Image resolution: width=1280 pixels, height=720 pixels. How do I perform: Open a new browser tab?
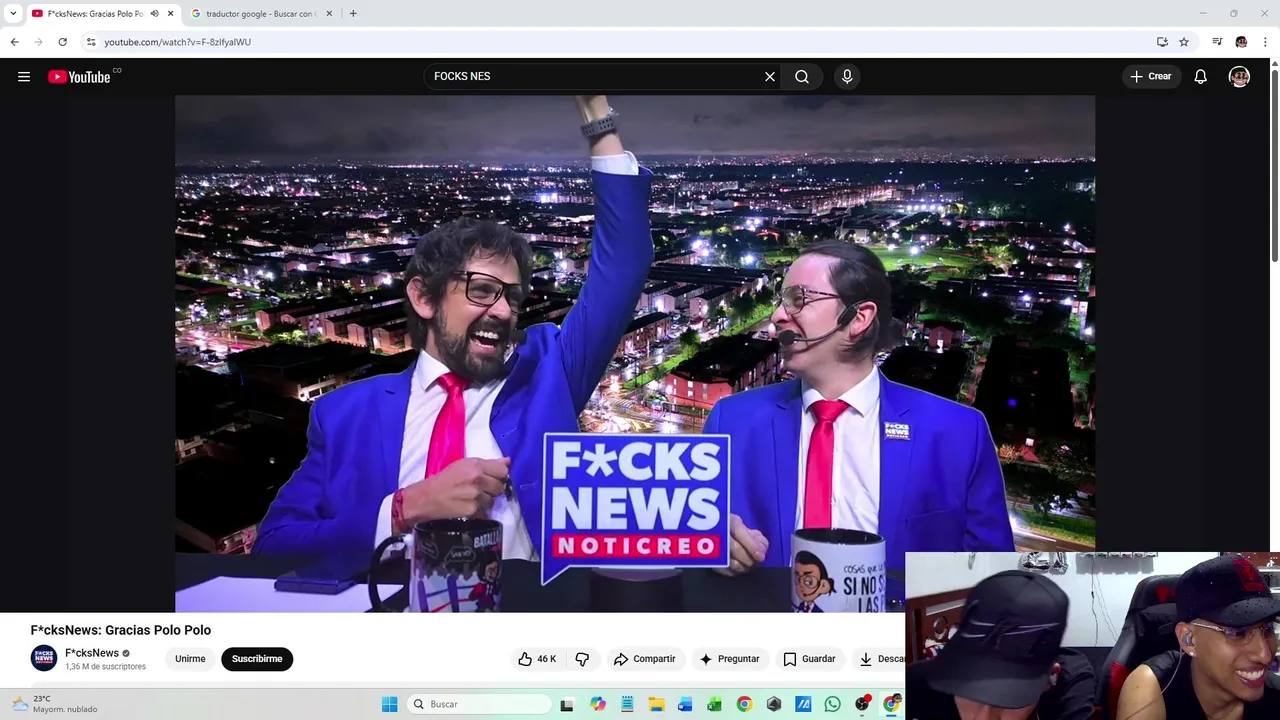pos(353,14)
